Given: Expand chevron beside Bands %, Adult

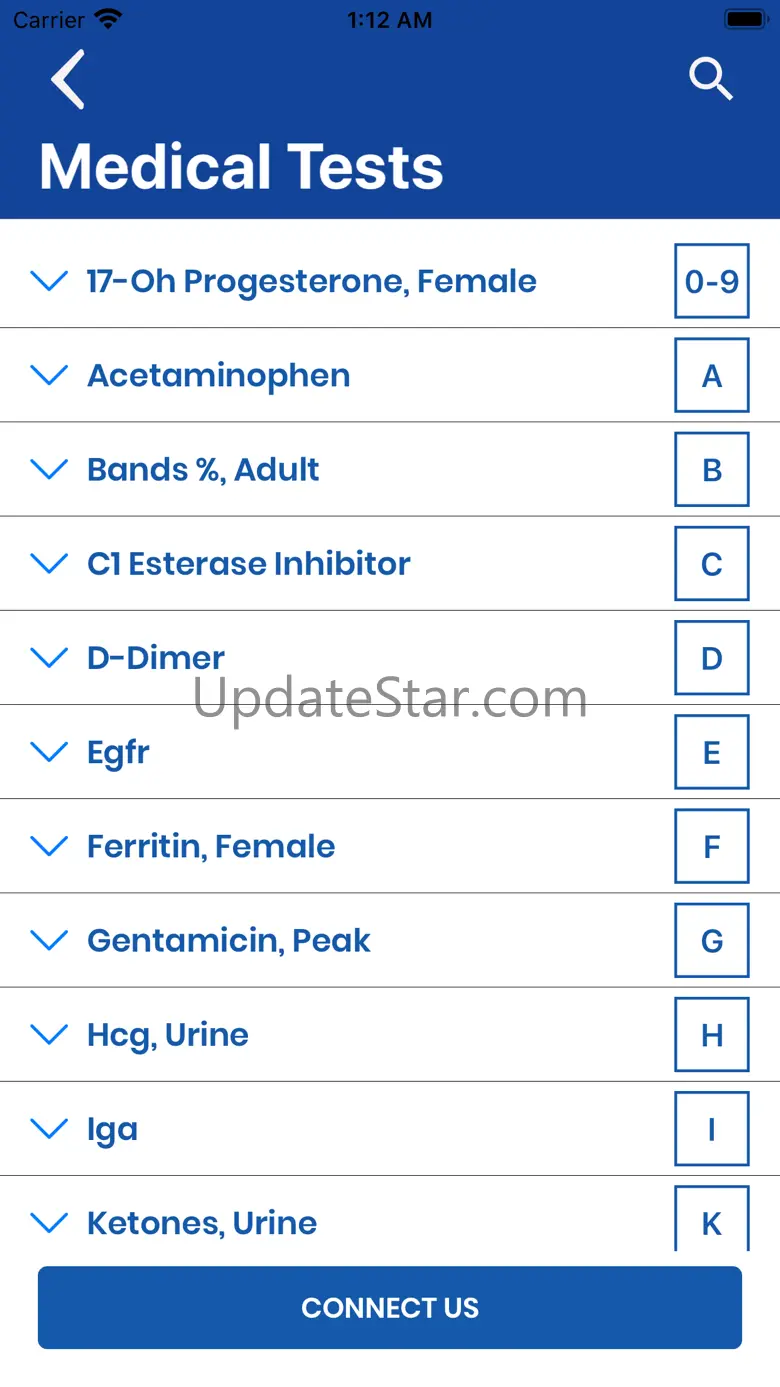Looking at the screenshot, I should (x=49, y=469).
